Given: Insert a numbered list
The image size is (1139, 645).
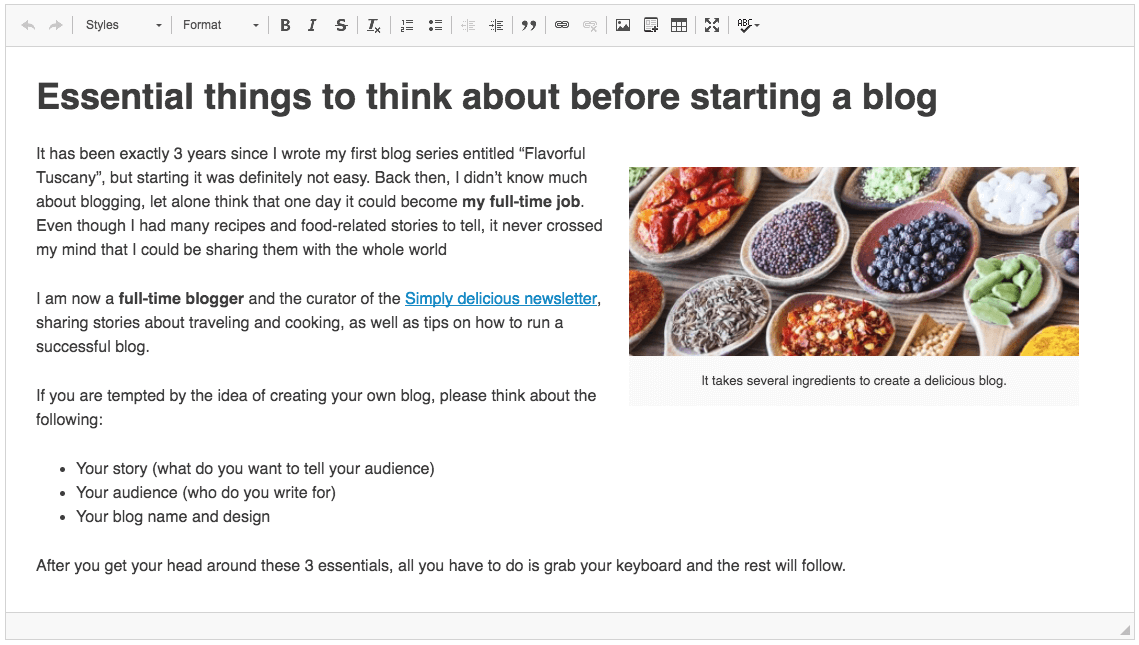Looking at the screenshot, I should (407, 25).
